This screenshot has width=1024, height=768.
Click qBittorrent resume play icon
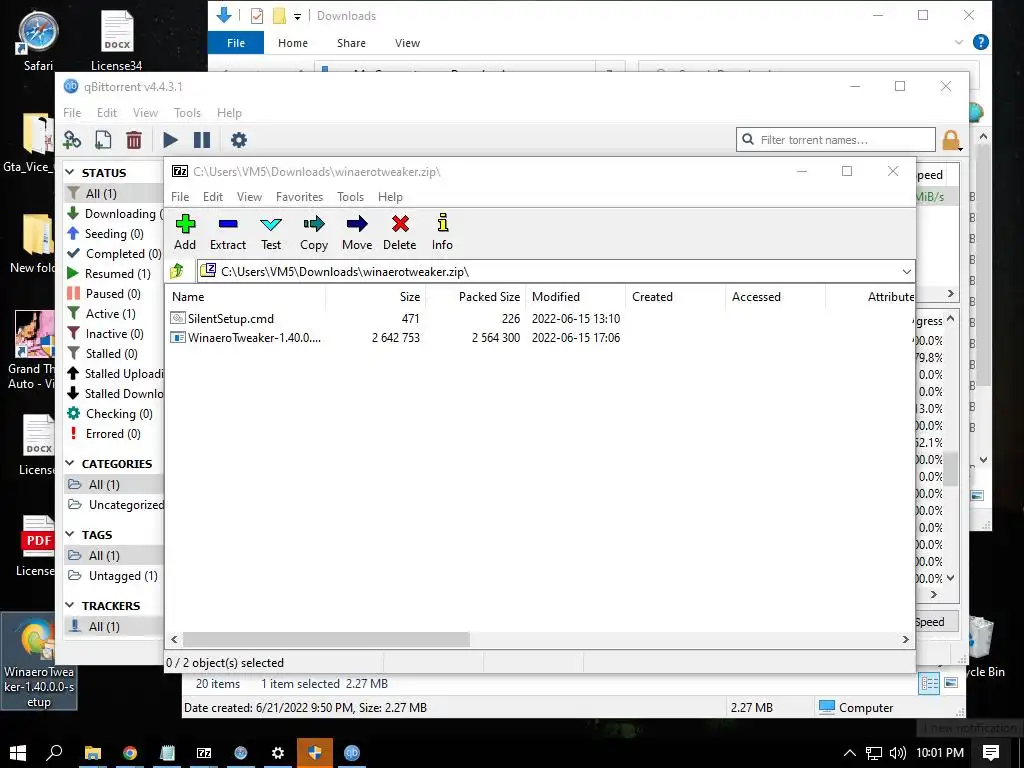point(170,140)
